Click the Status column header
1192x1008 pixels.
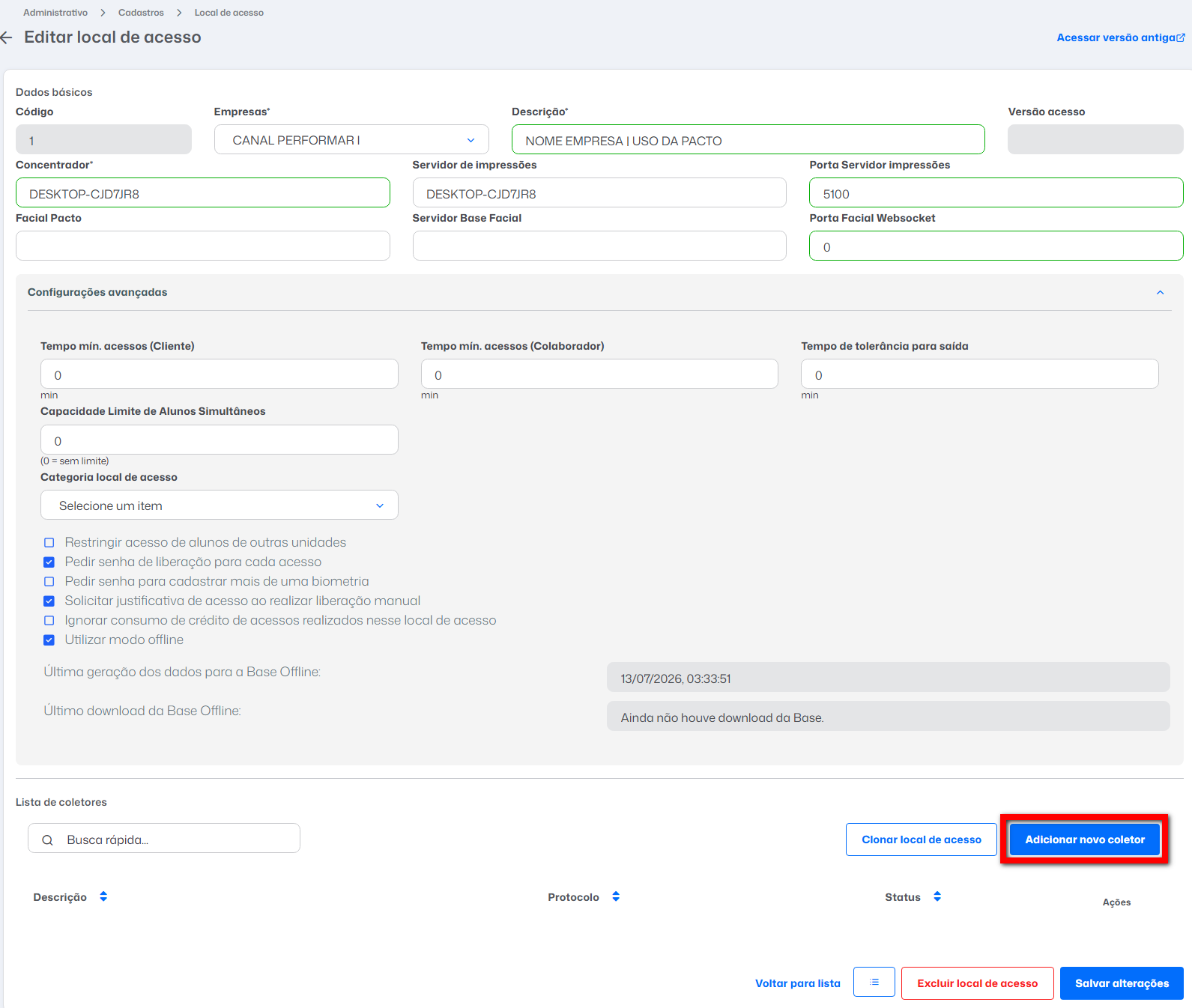(x=903, y=897)
